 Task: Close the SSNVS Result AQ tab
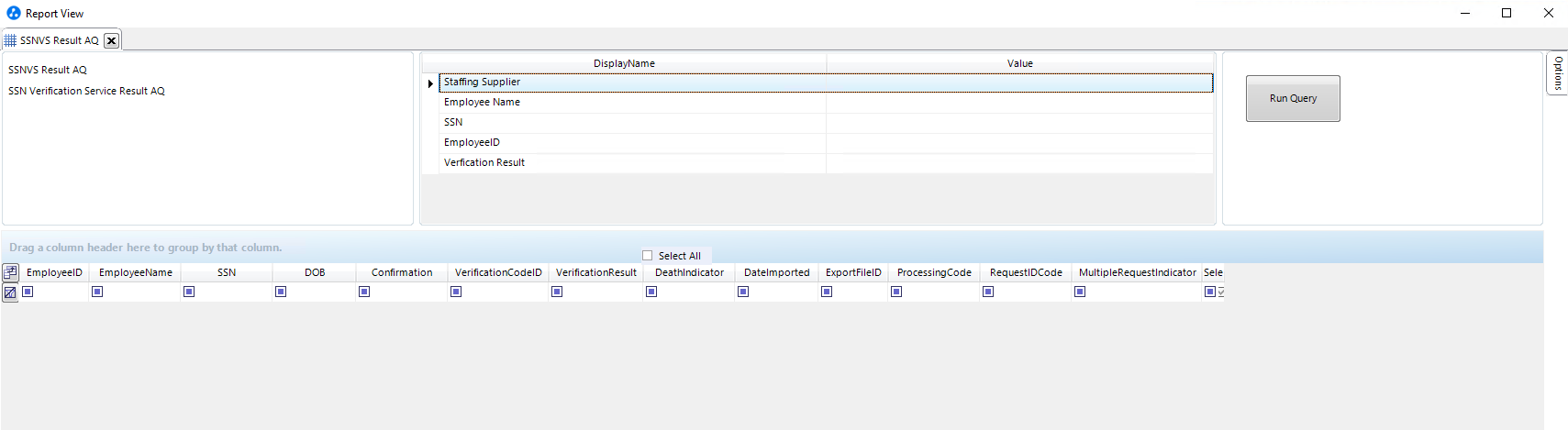click(x=111, y=40)
